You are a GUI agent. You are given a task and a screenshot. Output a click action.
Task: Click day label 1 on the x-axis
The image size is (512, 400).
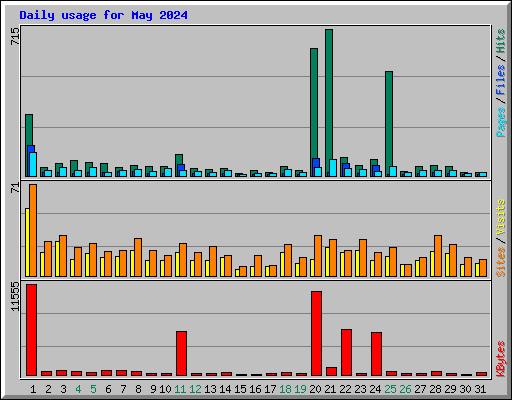pyautogui.click(x=33, y=389)
